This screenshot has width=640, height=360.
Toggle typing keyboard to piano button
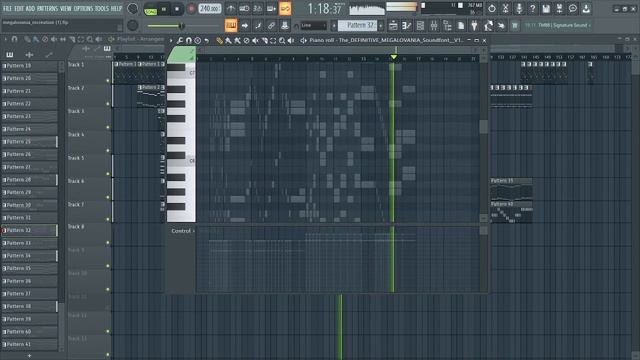click(231, 26)
